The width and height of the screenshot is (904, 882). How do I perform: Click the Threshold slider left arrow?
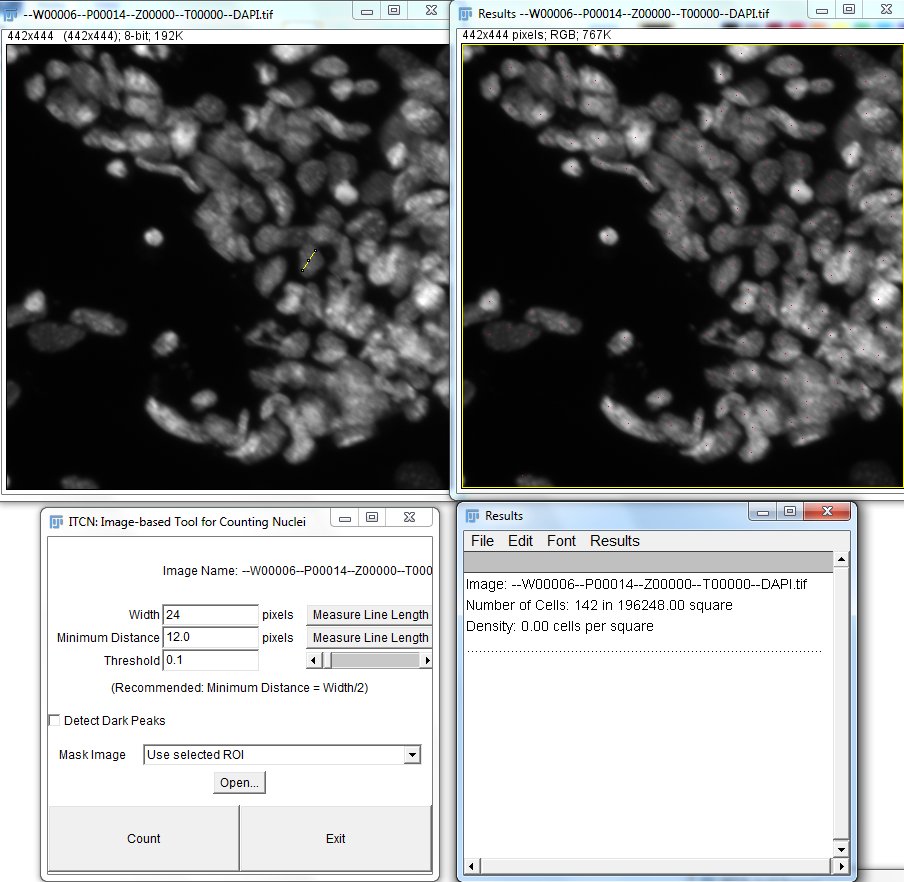point(312,660)
